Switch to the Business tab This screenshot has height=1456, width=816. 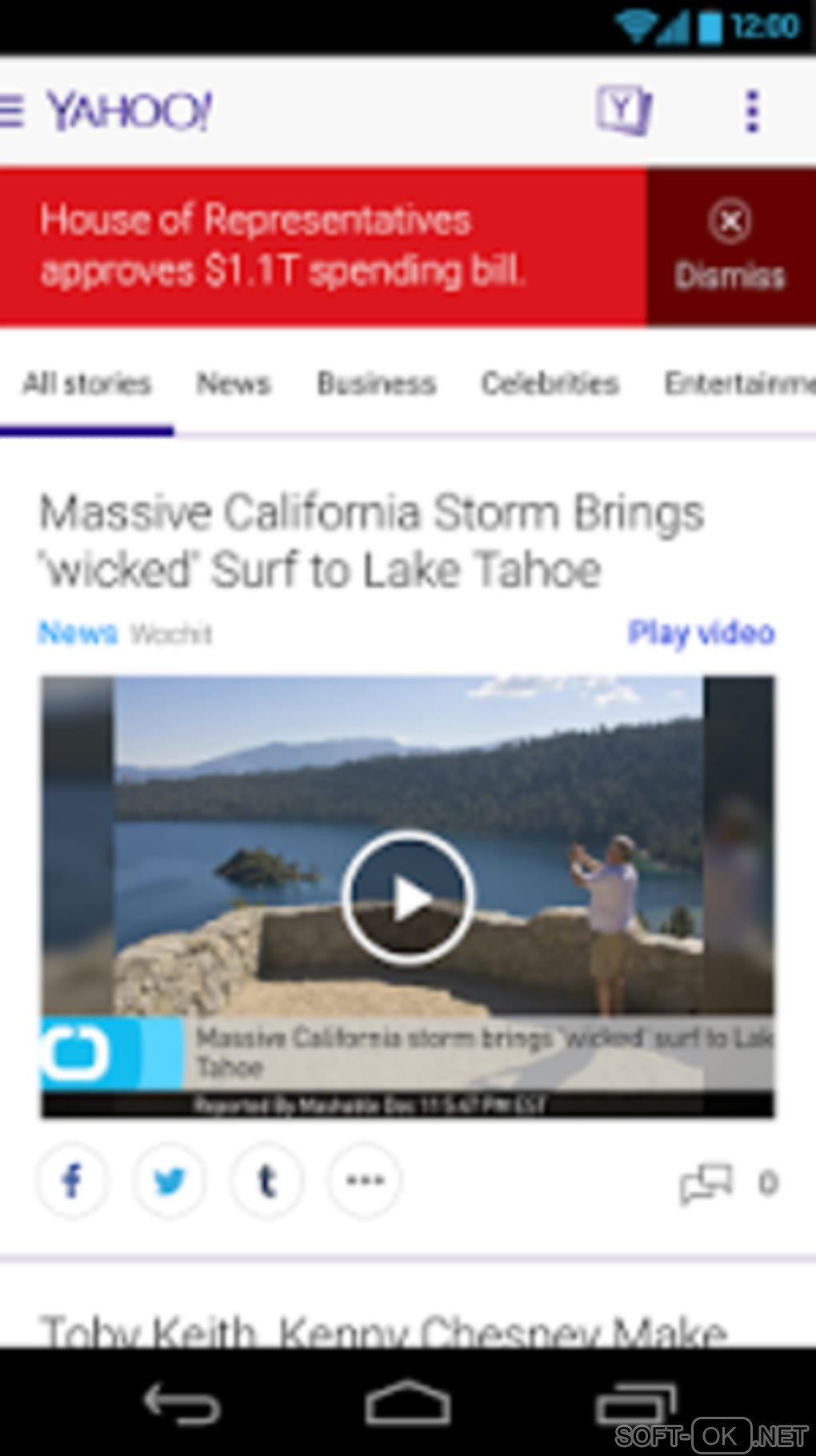[377, 383]
